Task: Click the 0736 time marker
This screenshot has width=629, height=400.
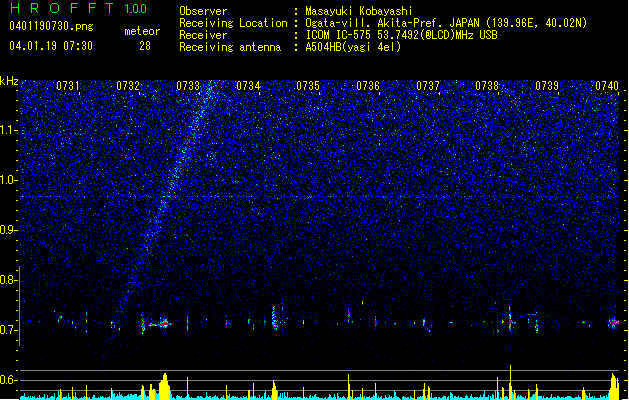Action: (368, 86)
